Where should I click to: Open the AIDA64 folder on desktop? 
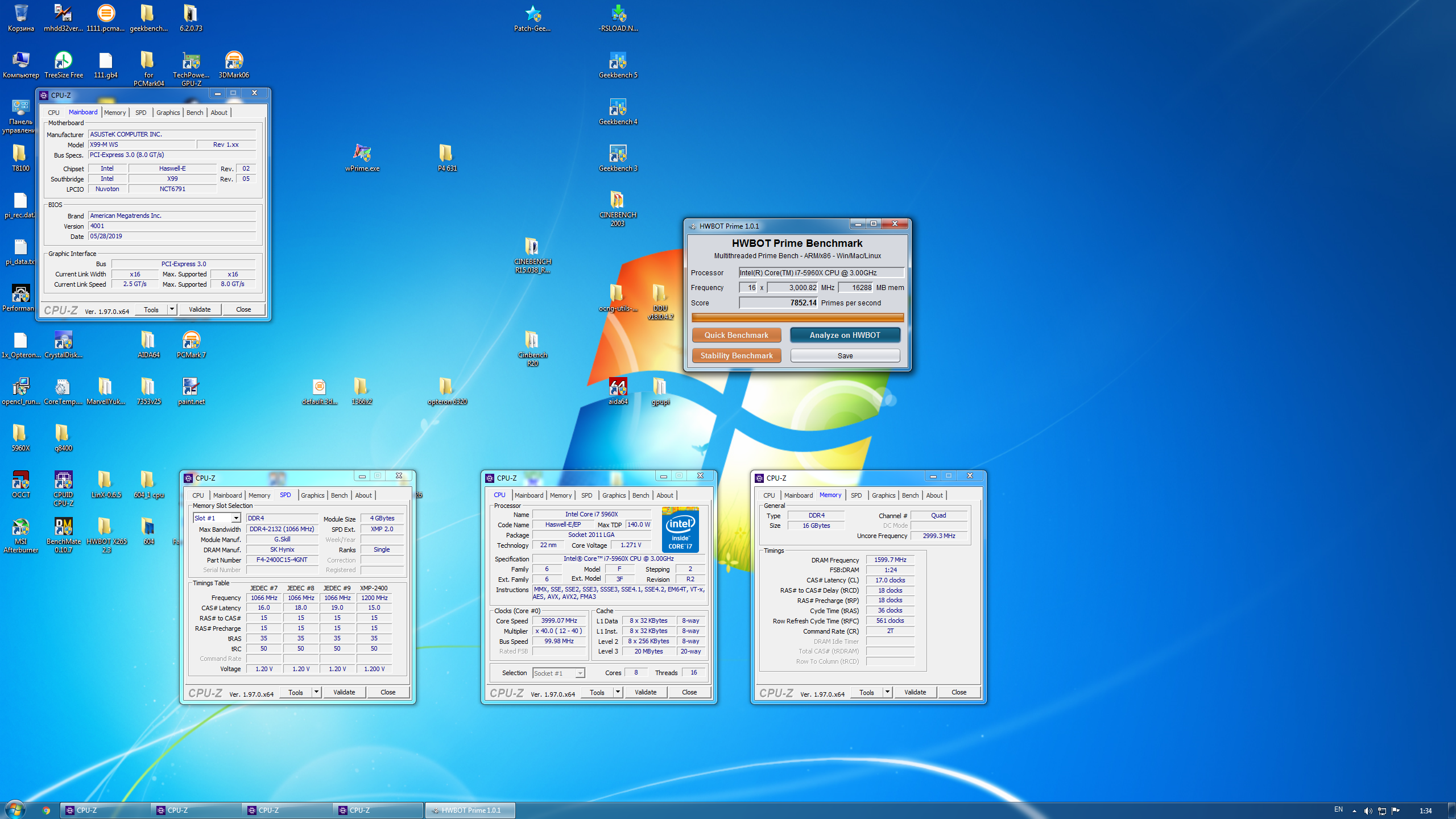148,344
